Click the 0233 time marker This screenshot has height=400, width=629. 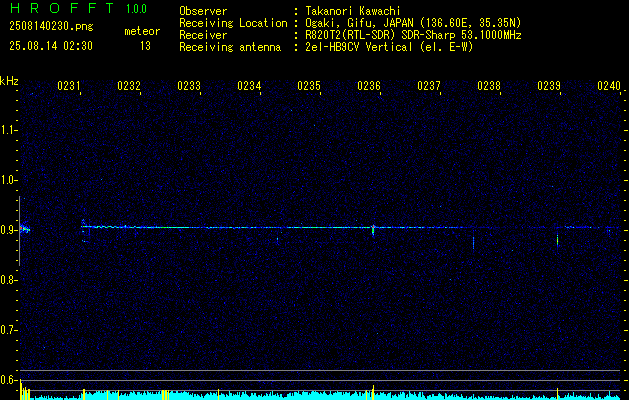189,86
